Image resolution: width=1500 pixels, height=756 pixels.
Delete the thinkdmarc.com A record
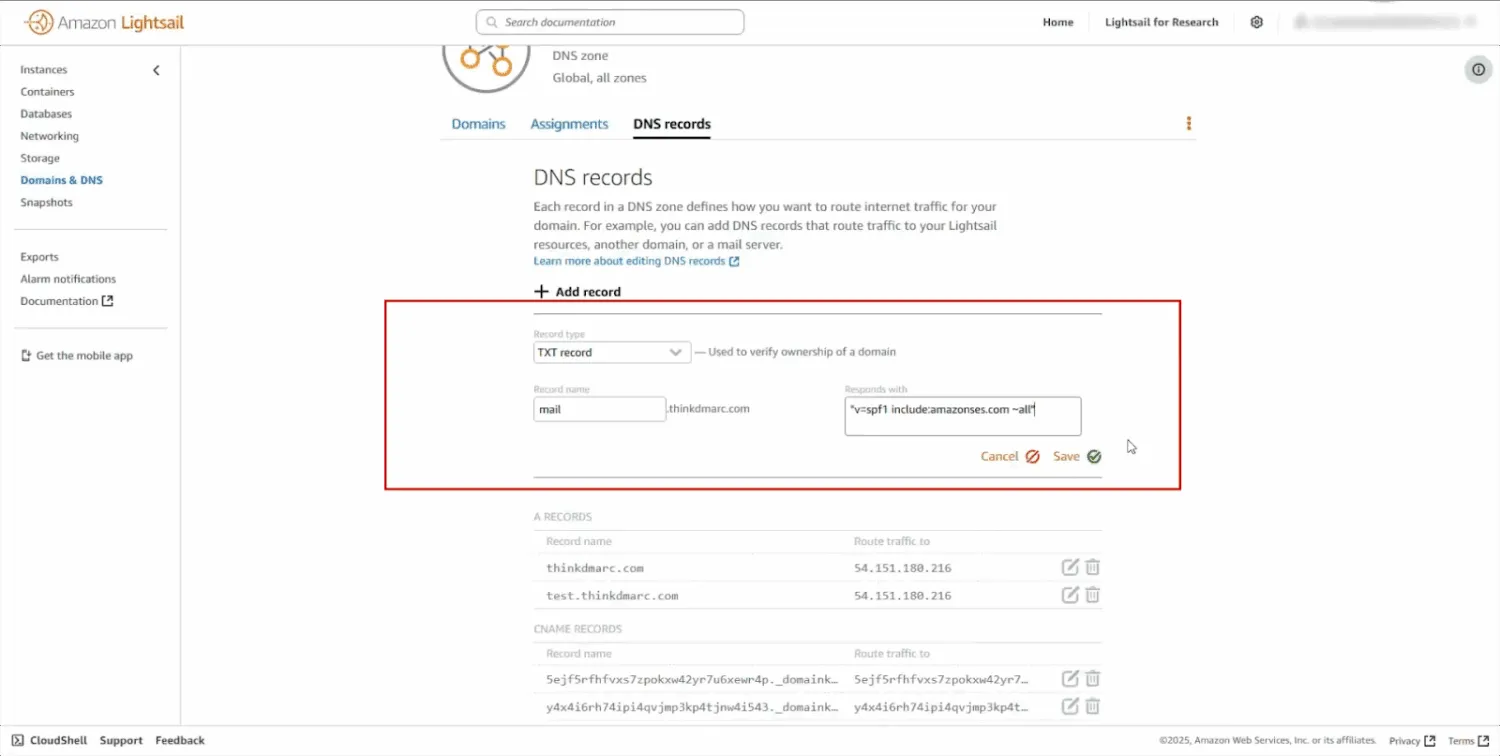(x=1093, y=567)
